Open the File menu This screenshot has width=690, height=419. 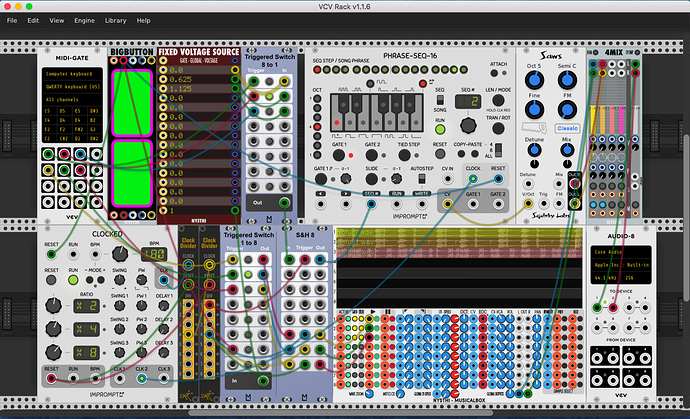tap(12, 20)
